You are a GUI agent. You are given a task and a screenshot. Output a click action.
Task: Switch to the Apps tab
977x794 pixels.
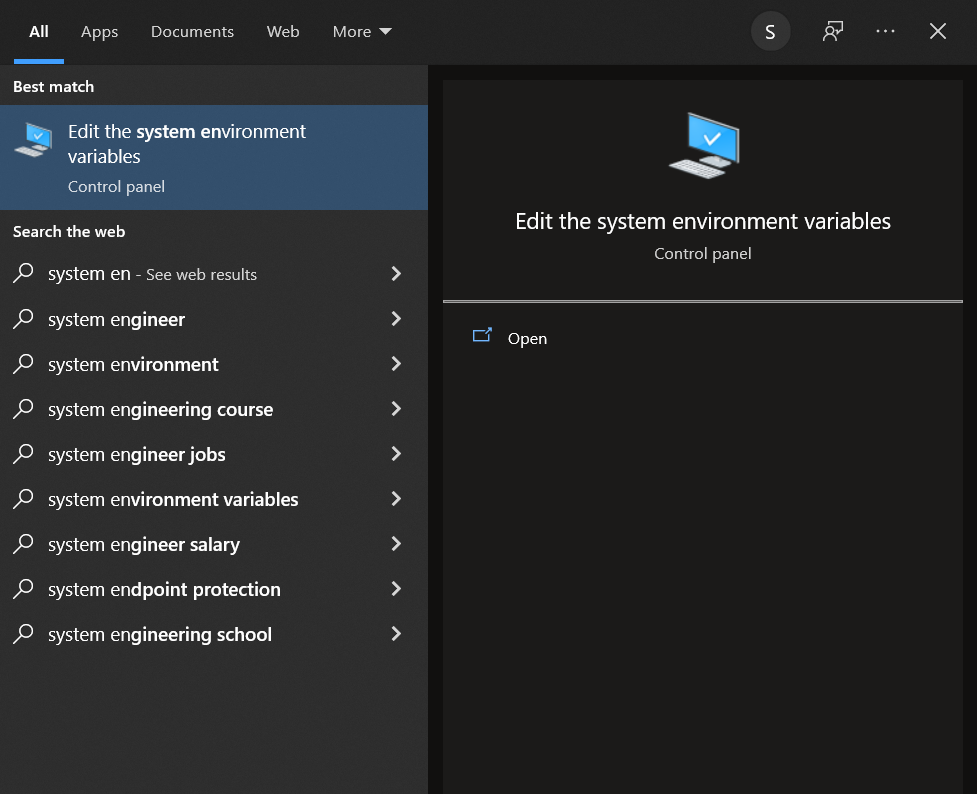point(99,32)
